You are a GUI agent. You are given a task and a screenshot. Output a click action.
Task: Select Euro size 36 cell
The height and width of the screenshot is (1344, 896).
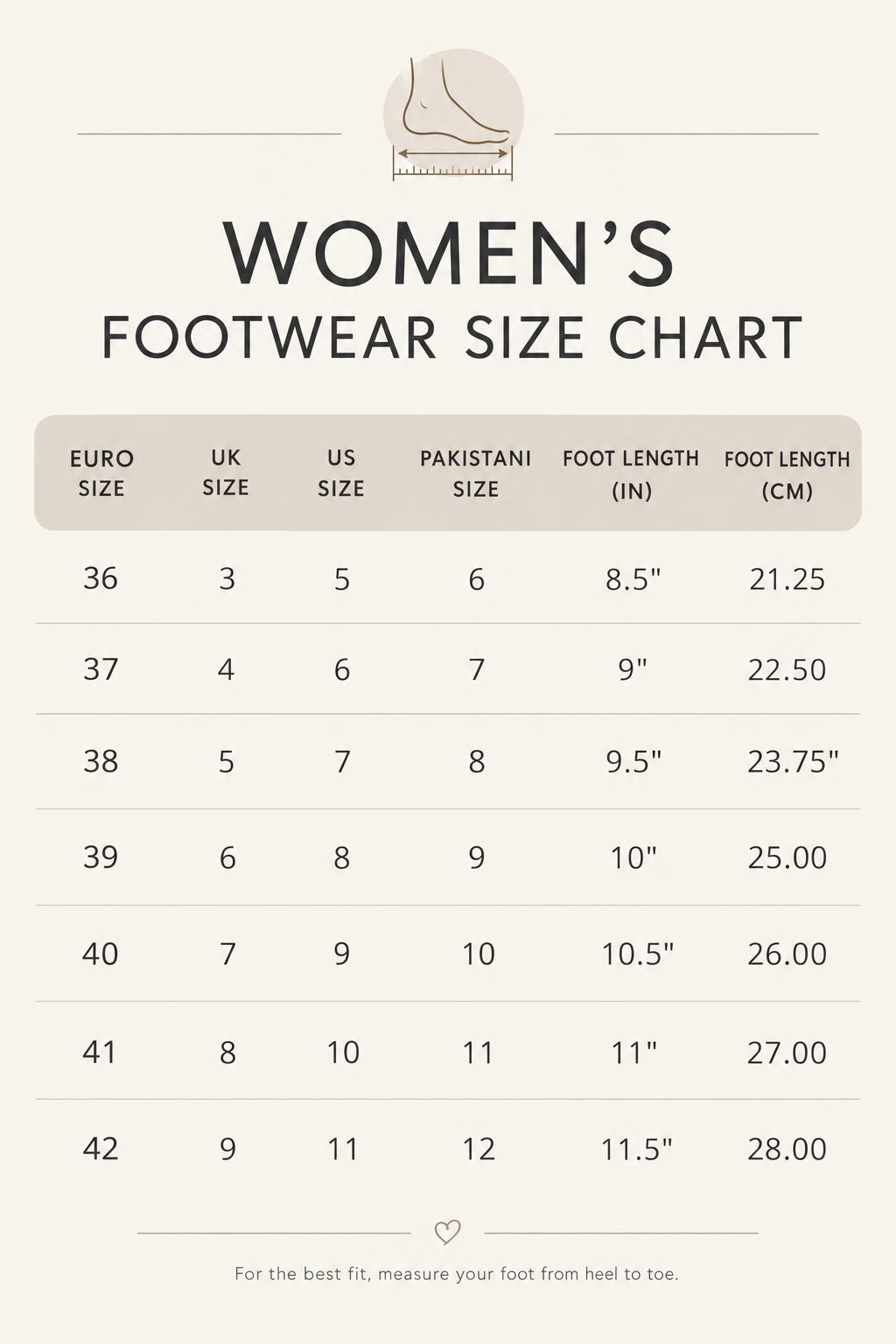tap(101, 577)
